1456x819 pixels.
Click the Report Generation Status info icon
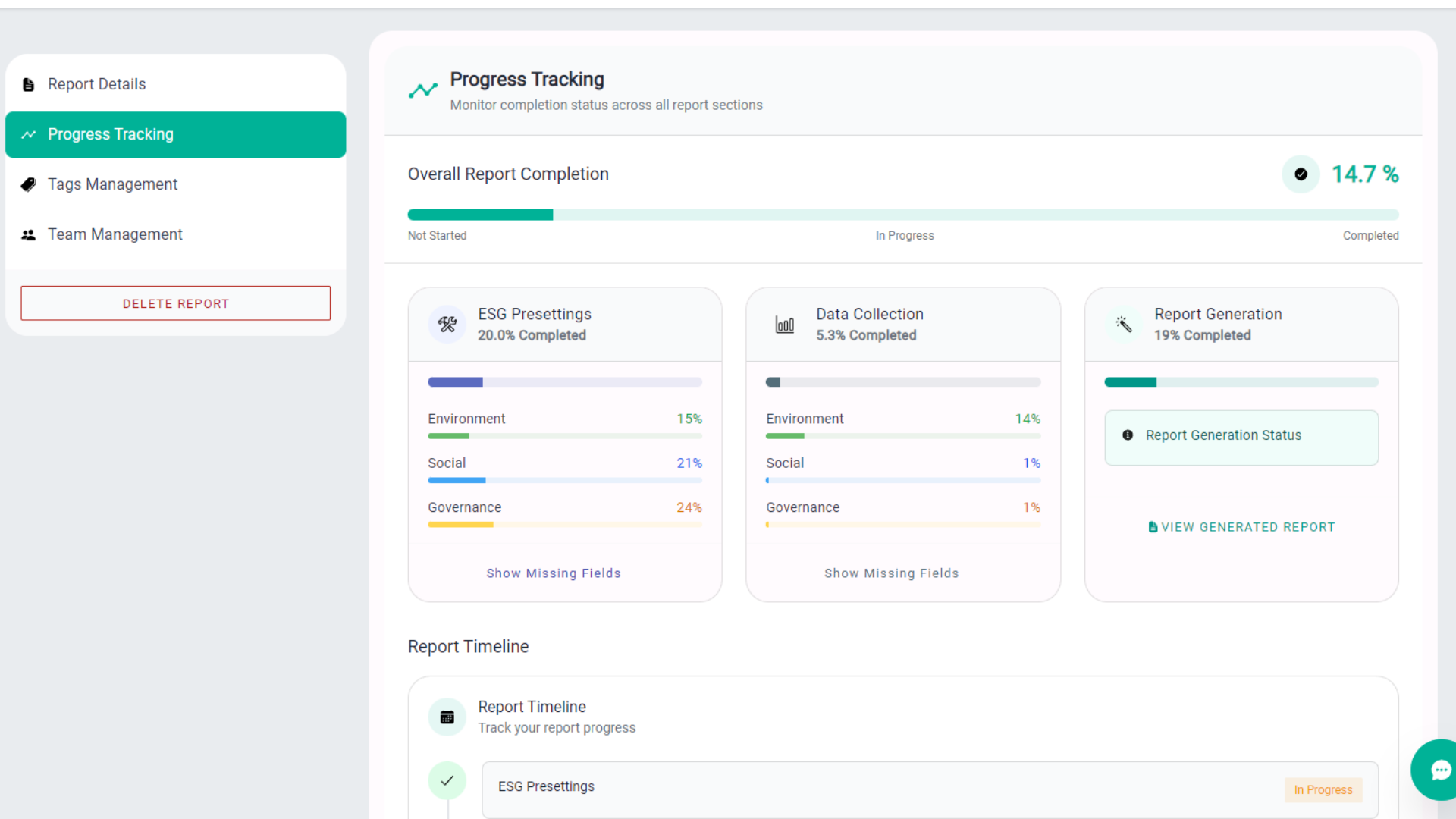[x=1128, y=435]
